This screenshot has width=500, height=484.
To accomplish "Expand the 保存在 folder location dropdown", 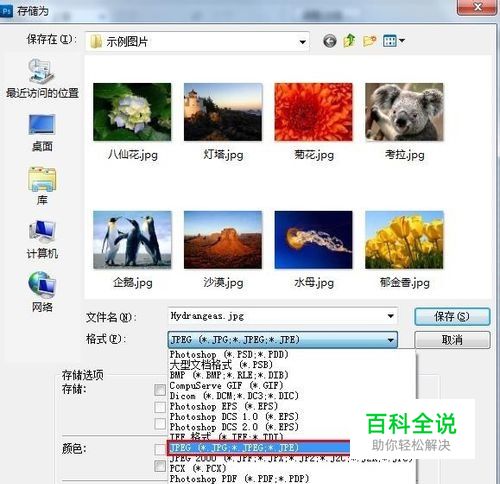I will click(302, 42).
